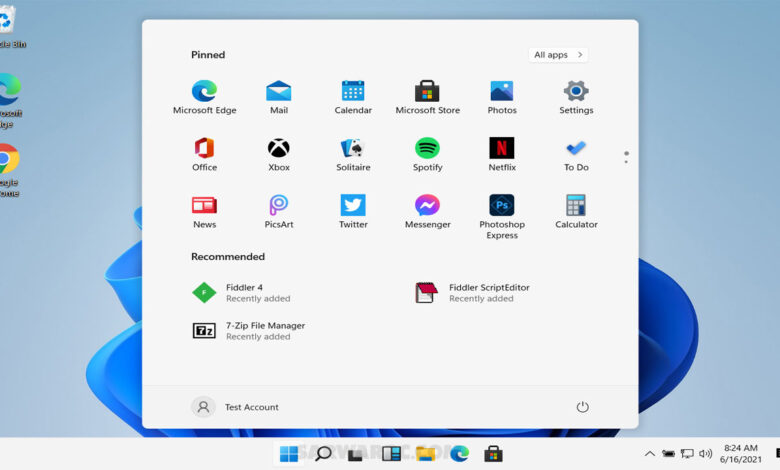The width and height of the screenshot is (780, 470).
Task: Start the Solitaire game
Action: point(353,155)
